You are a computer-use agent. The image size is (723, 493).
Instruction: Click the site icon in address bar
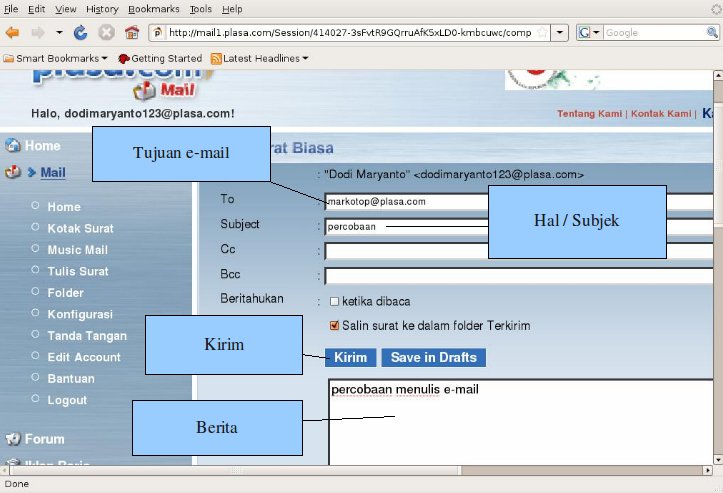158,33
